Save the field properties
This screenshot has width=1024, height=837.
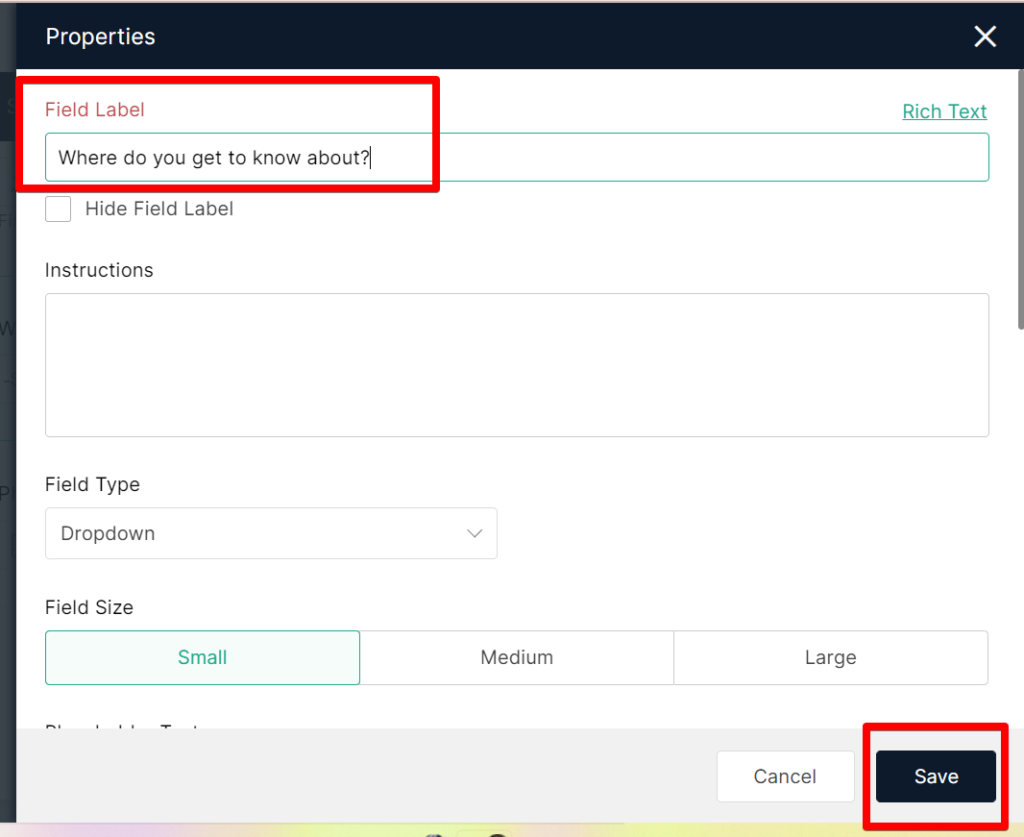[x=935, y=776]
